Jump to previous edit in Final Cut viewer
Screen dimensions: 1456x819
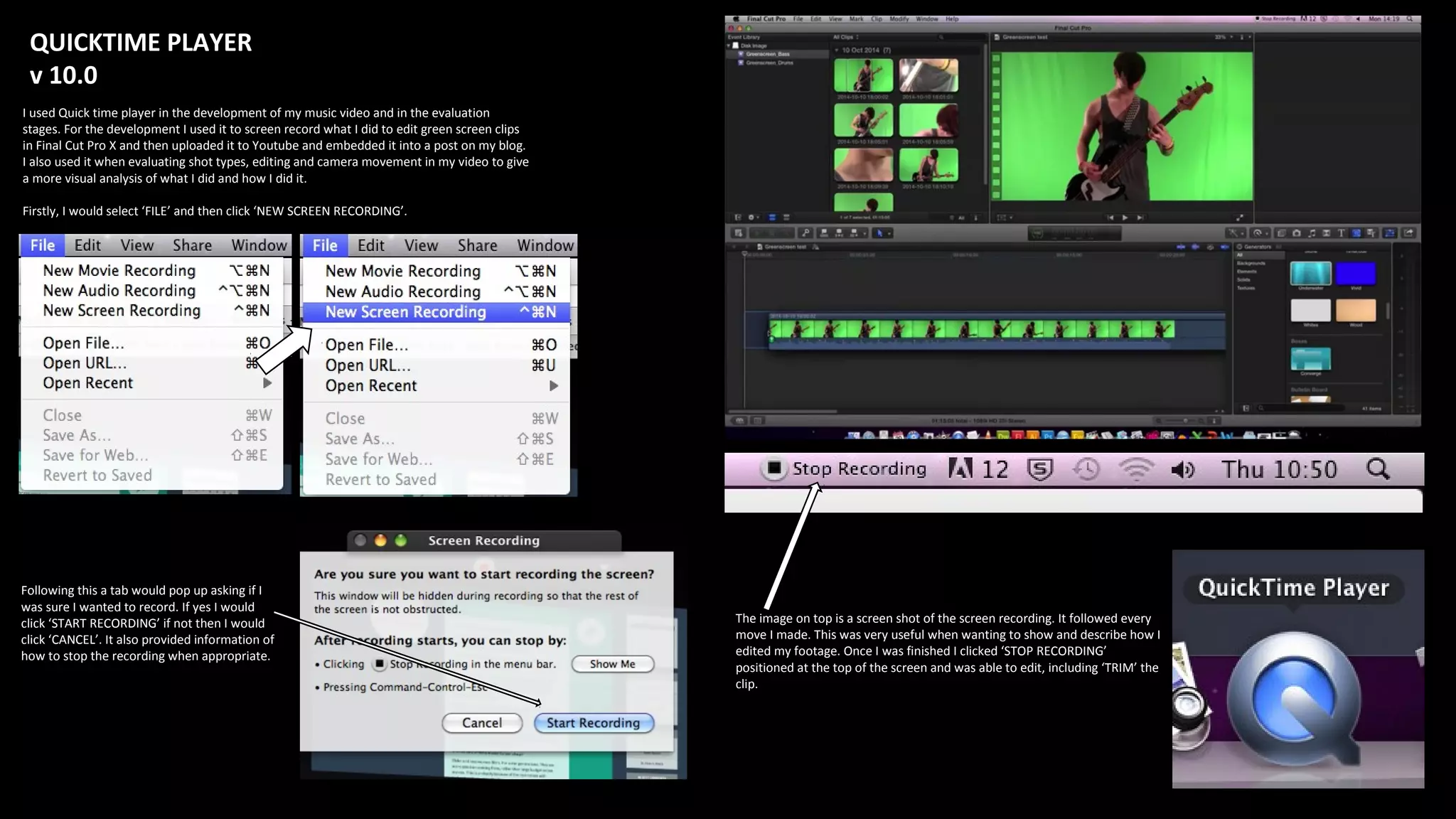[x=1110, y=218]
